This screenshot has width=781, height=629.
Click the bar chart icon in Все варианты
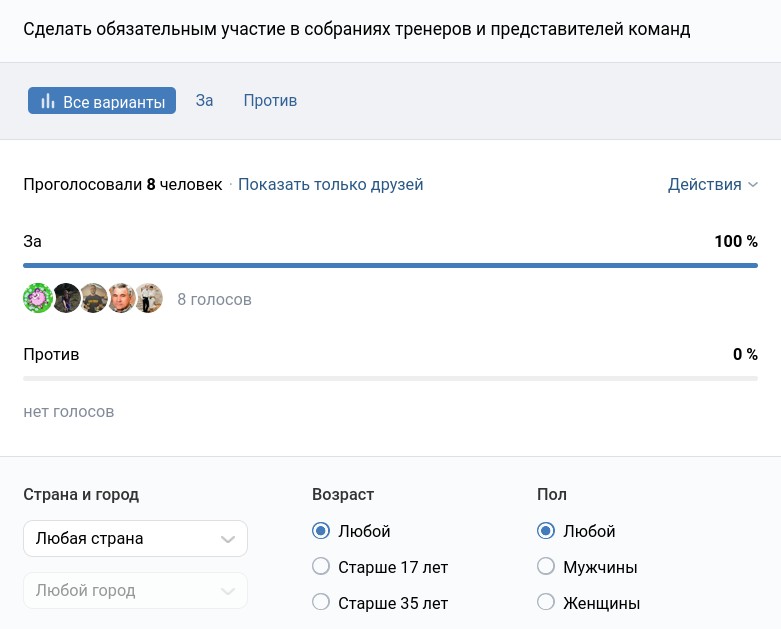point(47,101)
